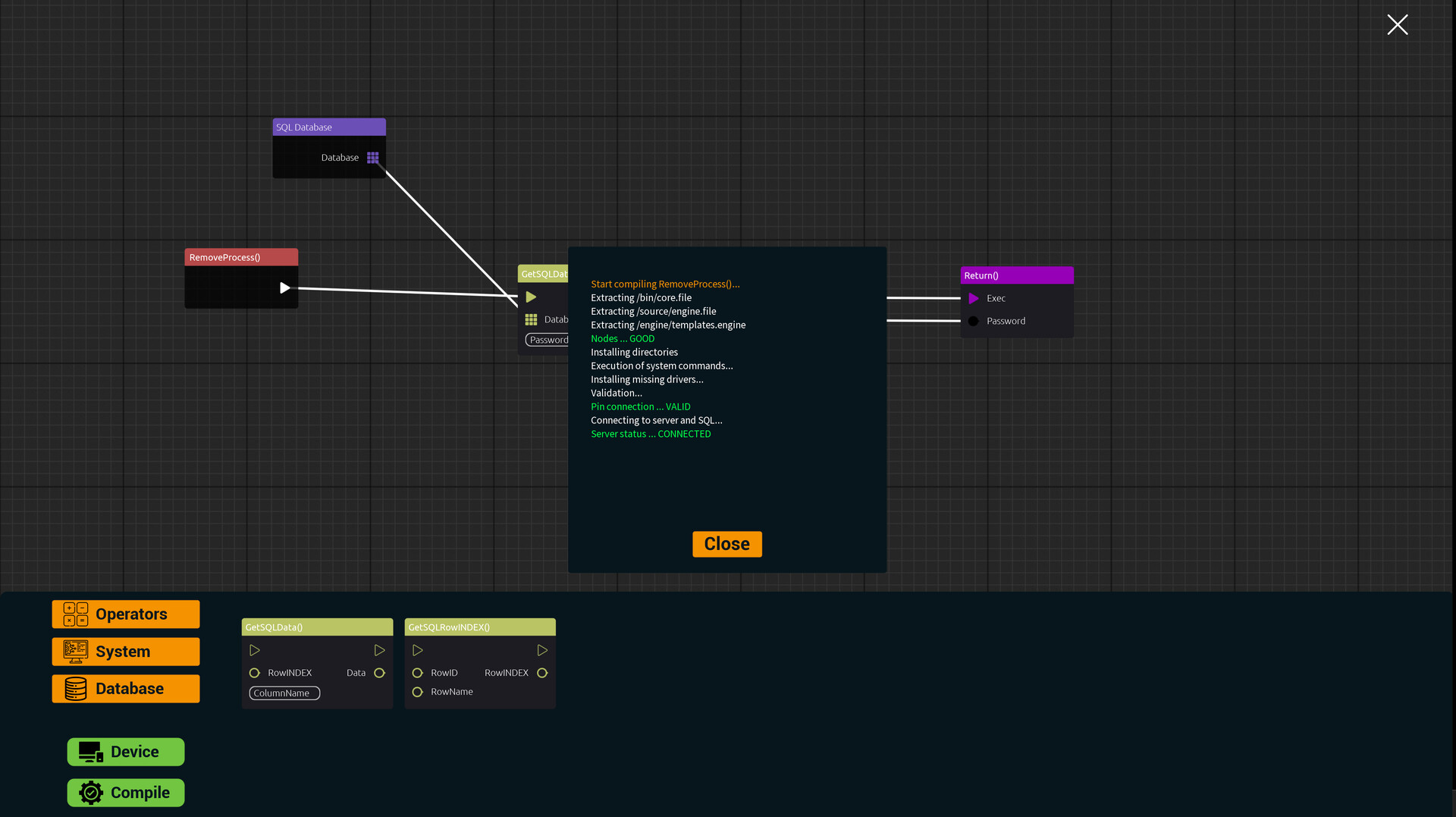Click the Device monitor icon

pyautogui.click(x=90, y=751)
